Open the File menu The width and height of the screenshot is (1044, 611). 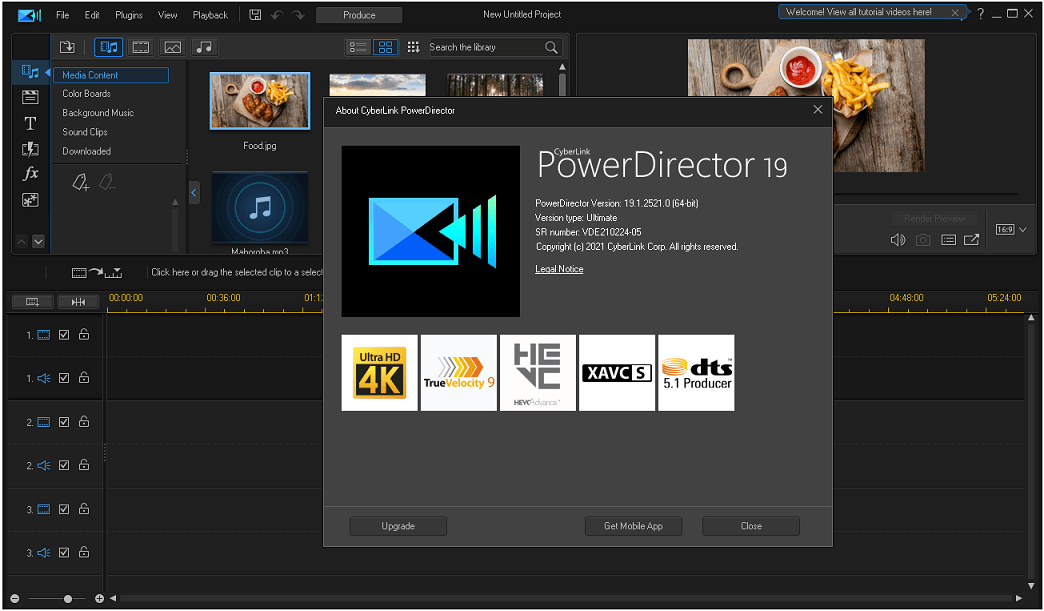[x=63, y=15]
